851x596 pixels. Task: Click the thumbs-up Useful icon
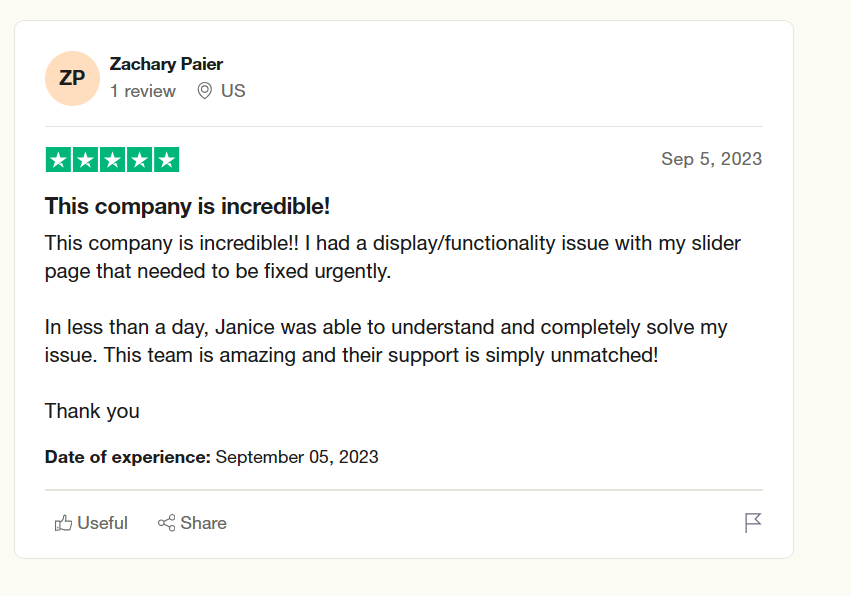pos(63,523)
